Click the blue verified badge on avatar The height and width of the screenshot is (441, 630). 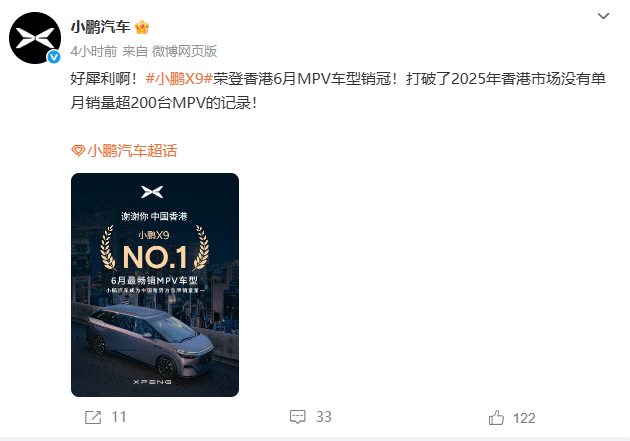pos(54,57)
